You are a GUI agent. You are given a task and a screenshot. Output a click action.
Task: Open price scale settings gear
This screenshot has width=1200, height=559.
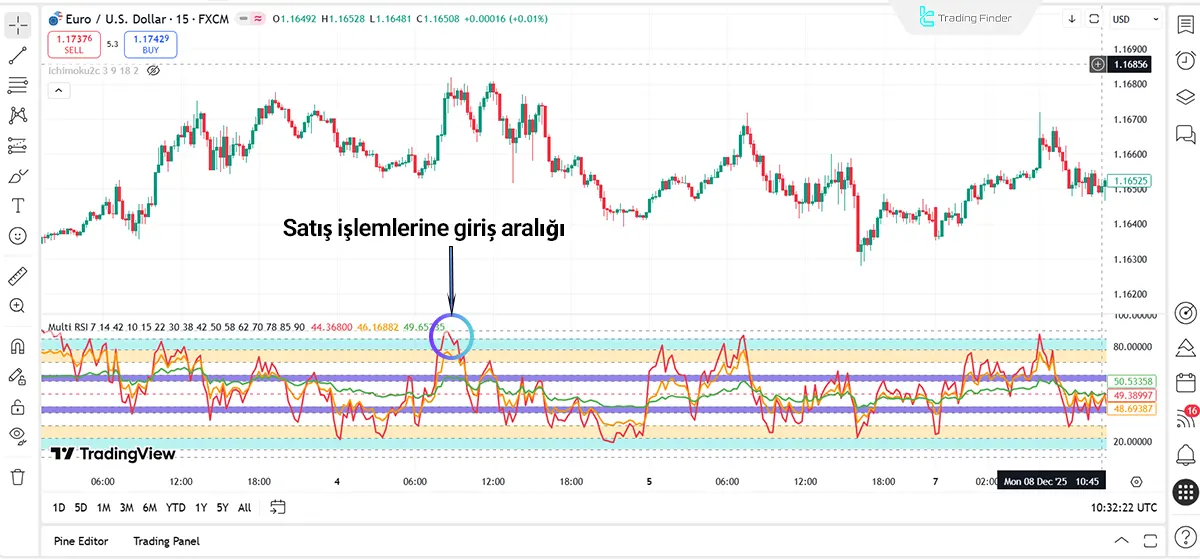[x=1136, y=481]
